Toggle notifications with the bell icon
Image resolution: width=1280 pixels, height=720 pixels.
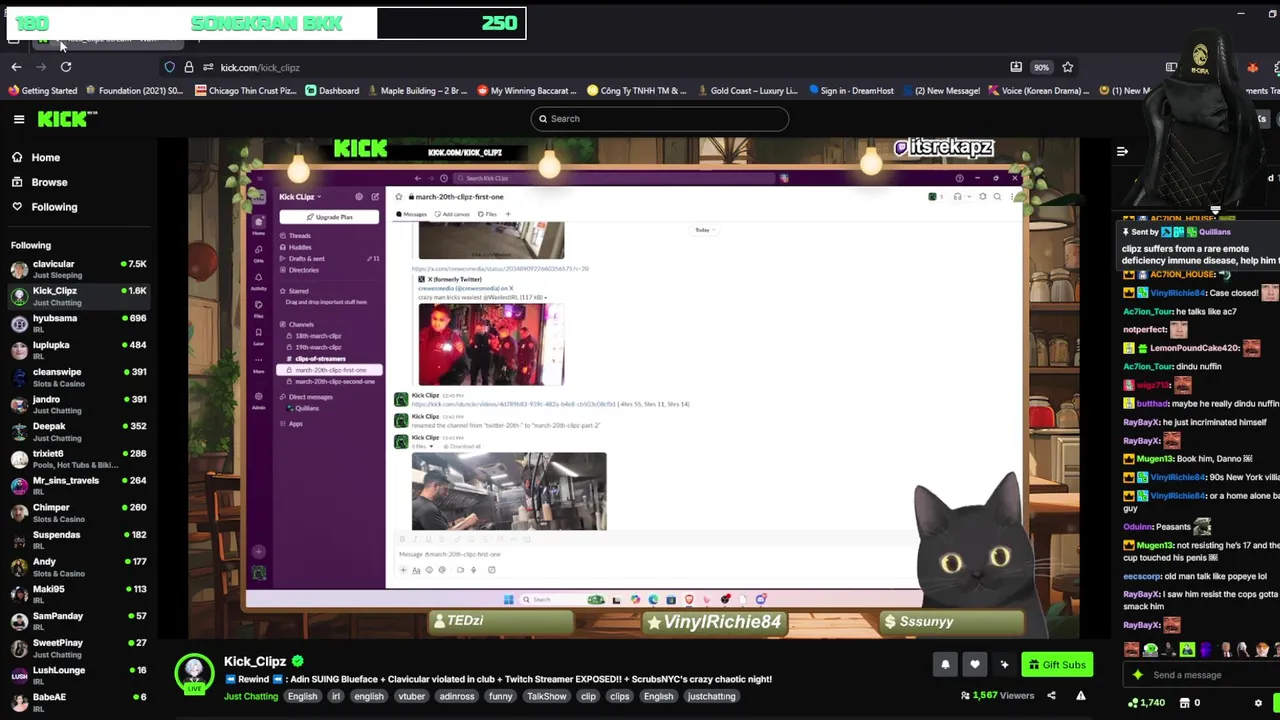pos(945,665)
